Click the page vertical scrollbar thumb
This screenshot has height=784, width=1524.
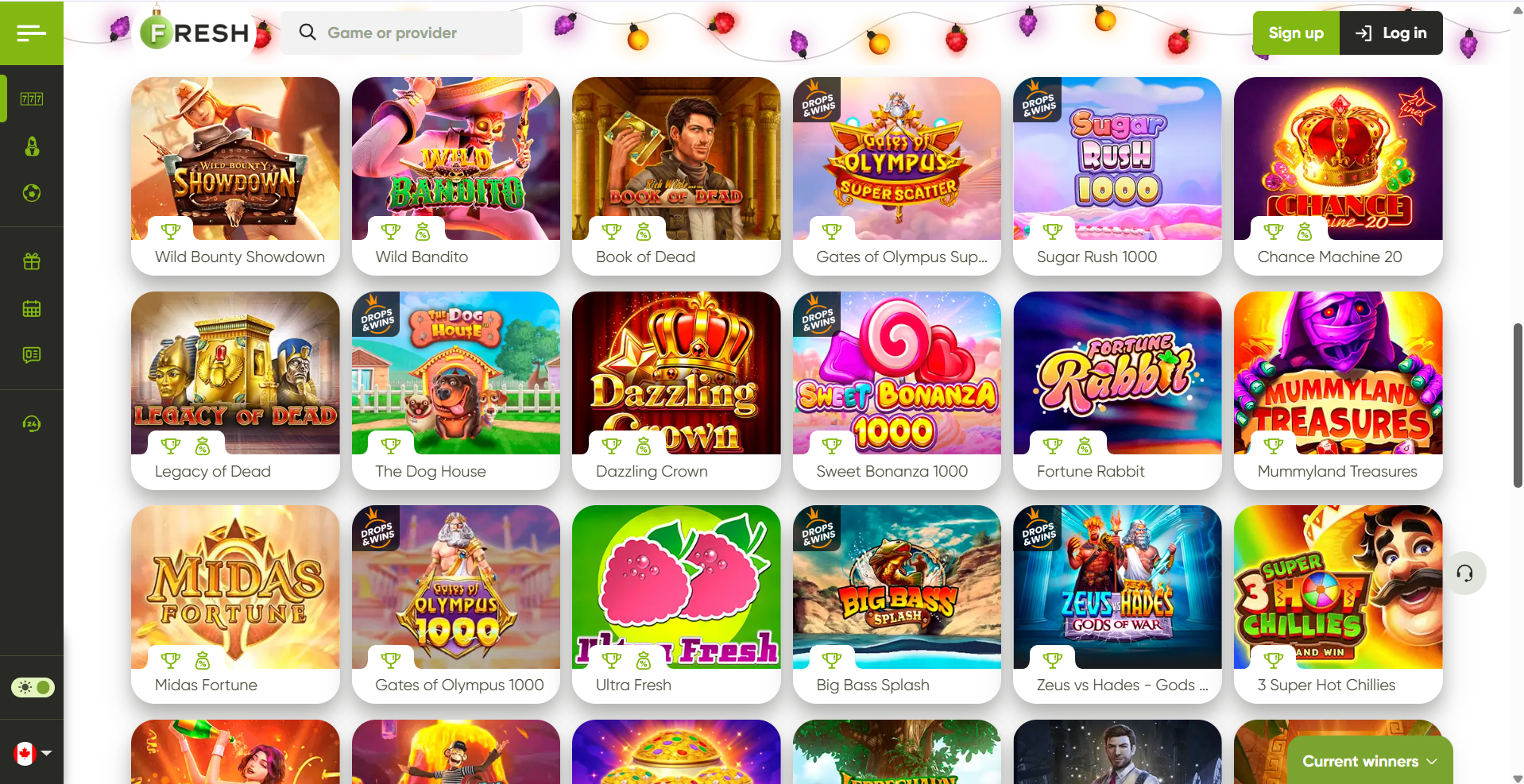coord(1517,405)
